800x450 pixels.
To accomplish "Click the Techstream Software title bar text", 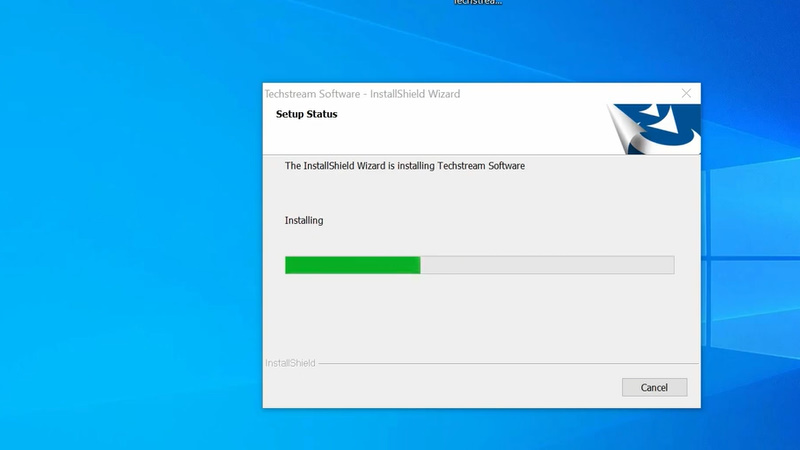I will pos(362,94).
